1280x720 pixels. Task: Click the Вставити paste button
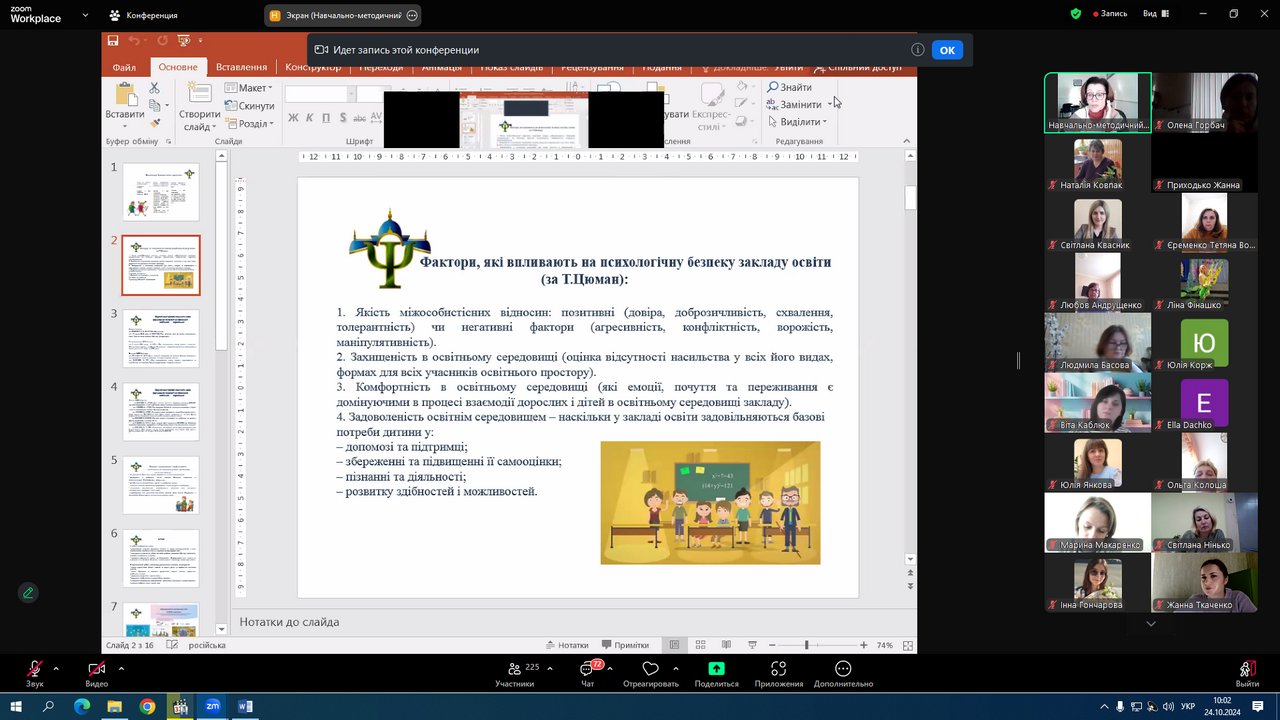coord(125,104)
